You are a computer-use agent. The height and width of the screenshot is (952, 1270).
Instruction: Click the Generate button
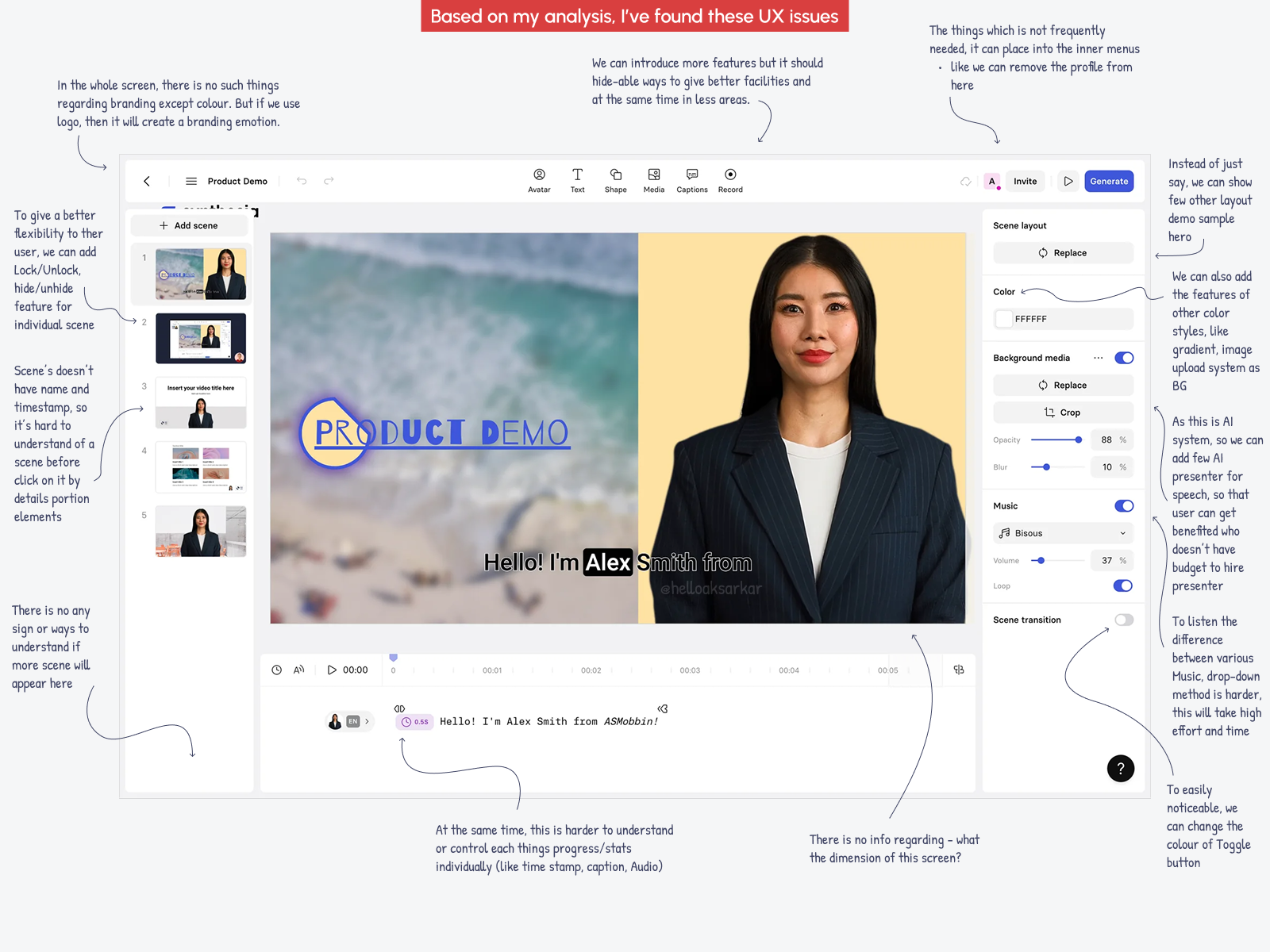[1109, 181]
